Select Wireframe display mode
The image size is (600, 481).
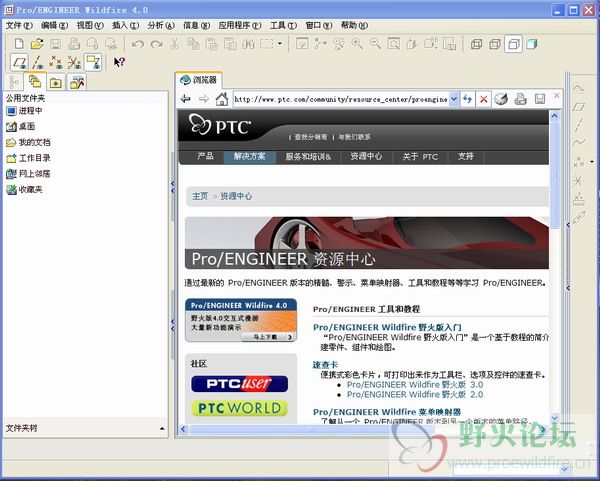[x=476, y=44]
